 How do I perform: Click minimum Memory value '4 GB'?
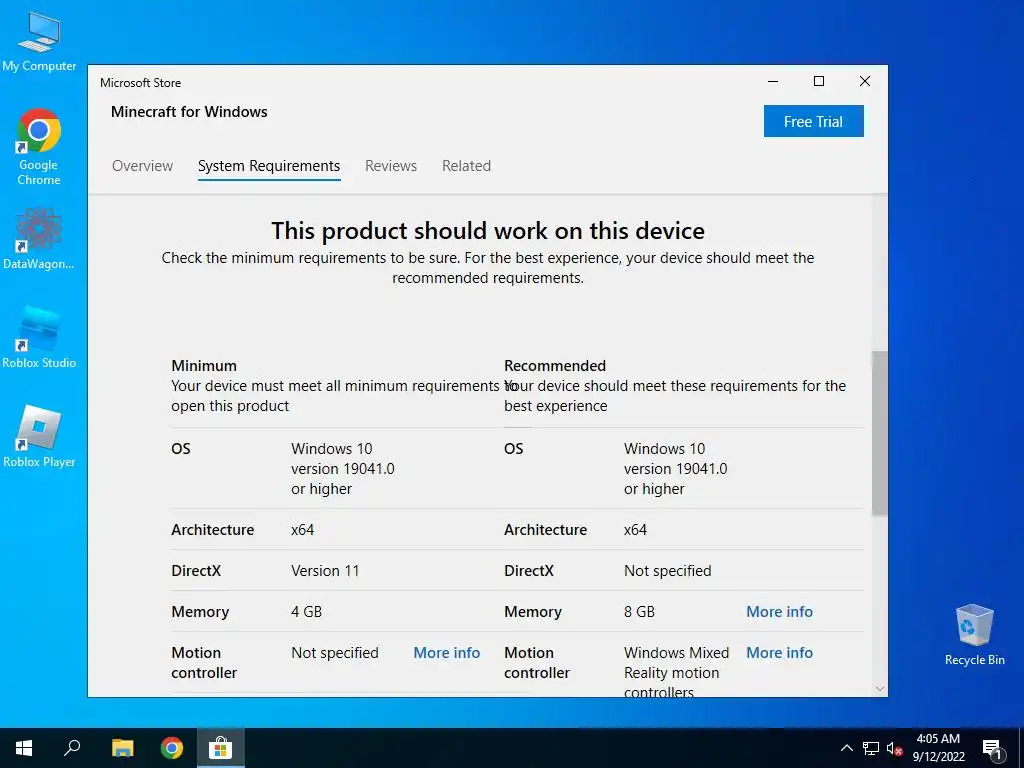306,612
